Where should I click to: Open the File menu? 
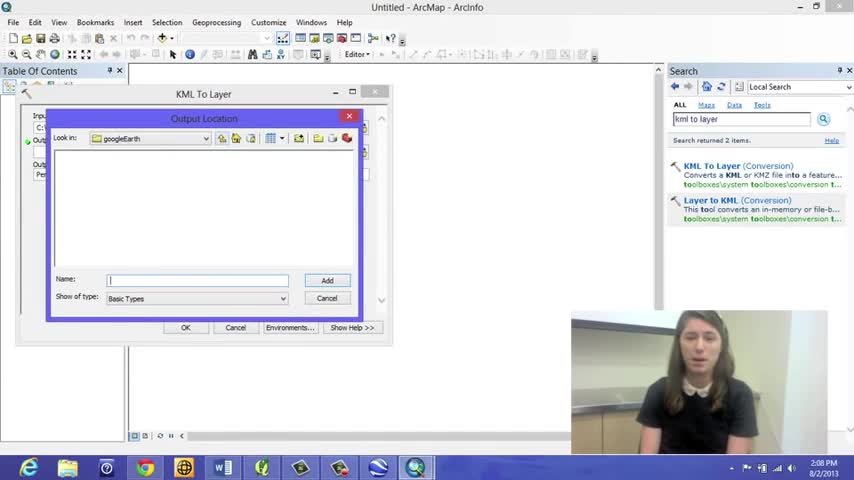click(x=13, y=22)
